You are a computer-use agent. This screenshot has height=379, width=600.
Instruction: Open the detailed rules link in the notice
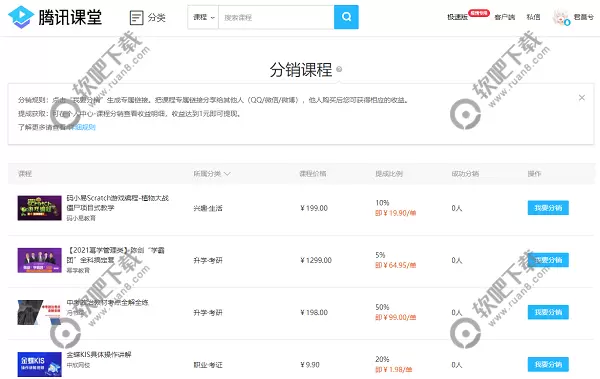[83, 127]
